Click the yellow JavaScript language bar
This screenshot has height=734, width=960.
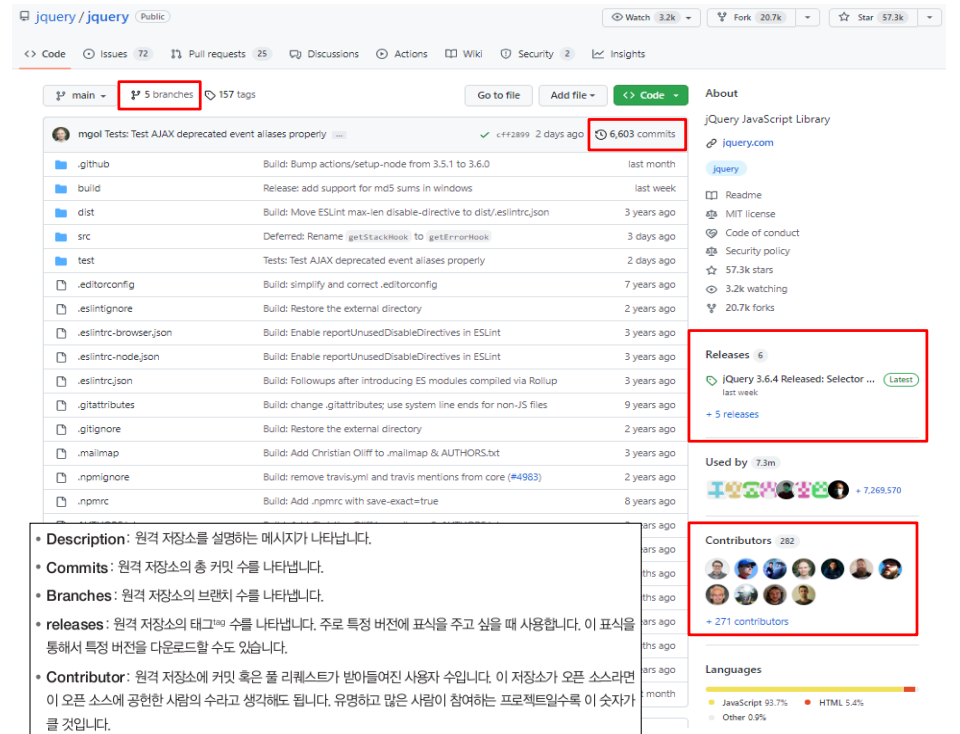click(x=804, y=689)
